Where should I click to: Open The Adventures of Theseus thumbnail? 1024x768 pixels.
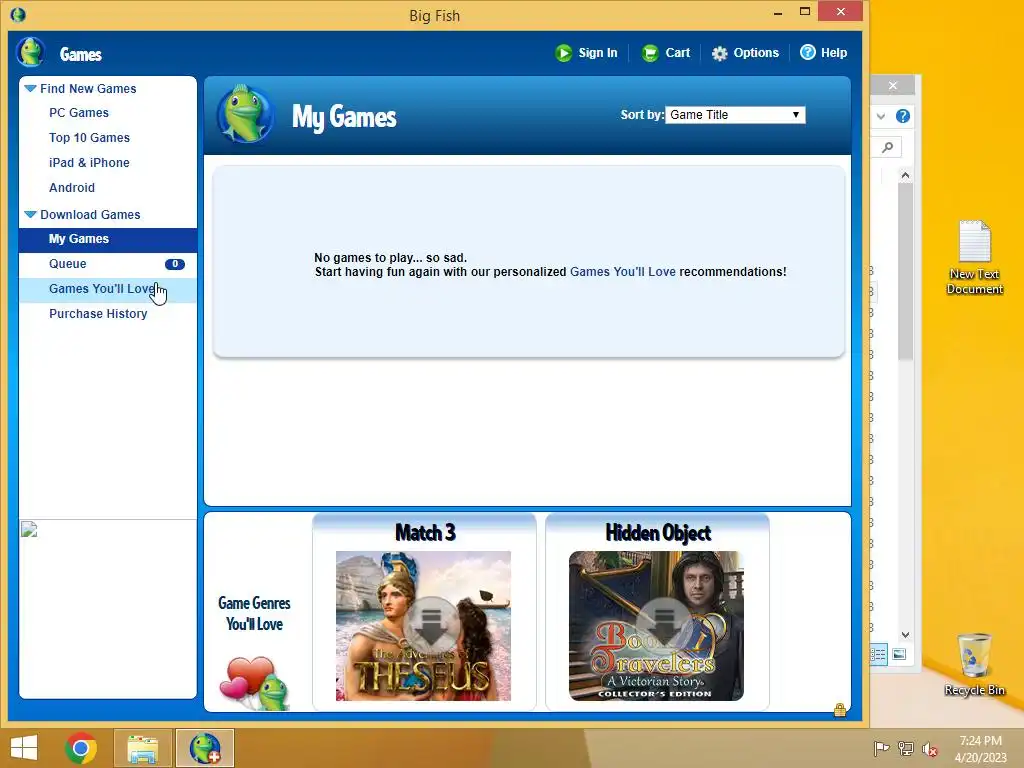pos(423,626)
